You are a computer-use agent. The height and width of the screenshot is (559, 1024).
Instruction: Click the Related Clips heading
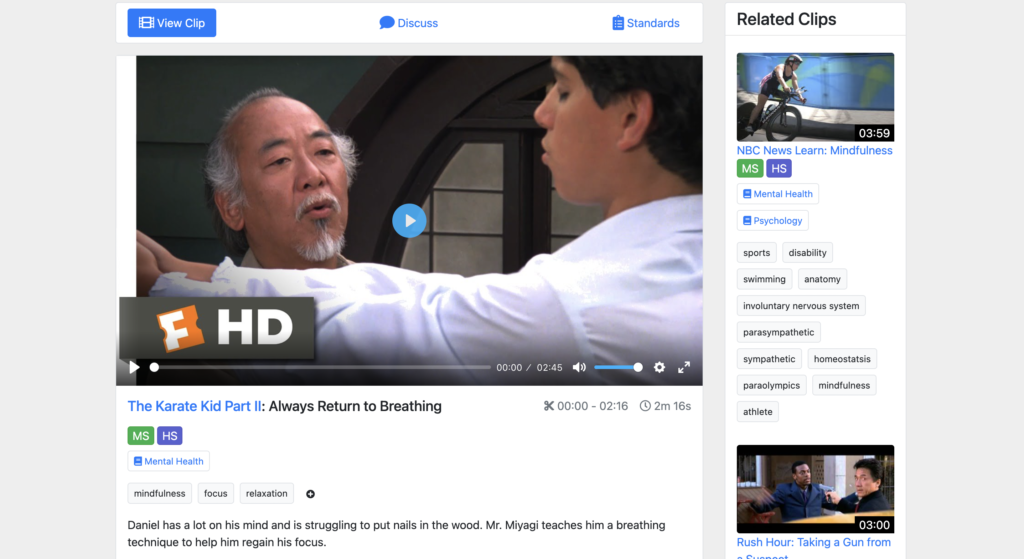pos(786,20)
